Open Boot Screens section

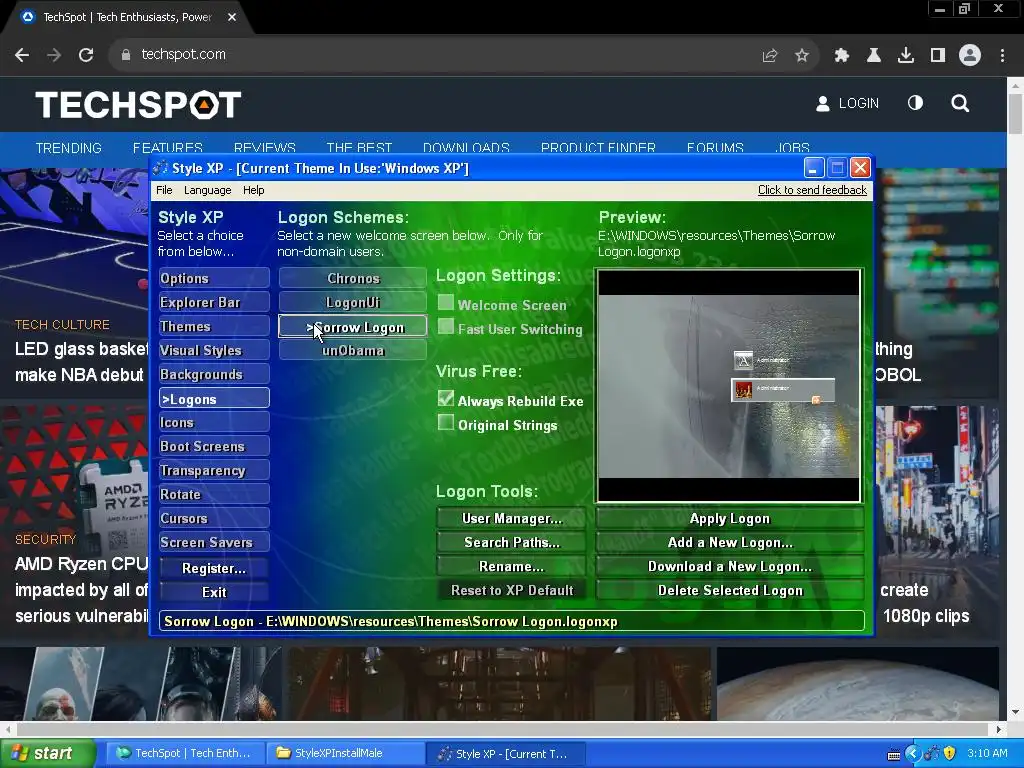tap(214, 446)
